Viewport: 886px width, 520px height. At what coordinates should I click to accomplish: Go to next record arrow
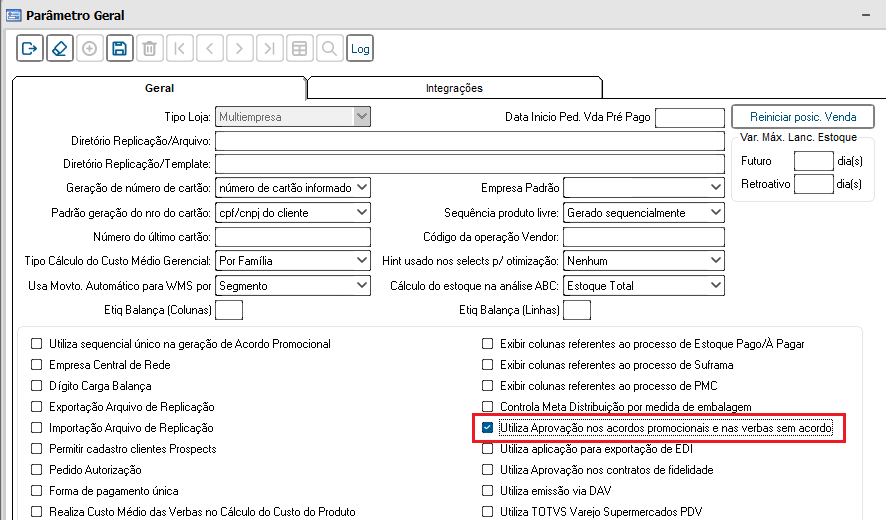point(240,49)
